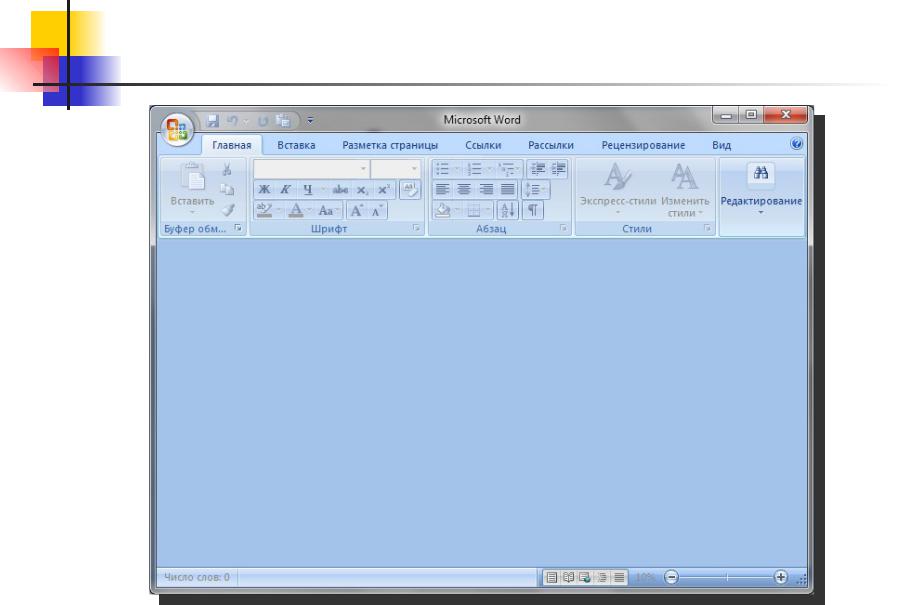Align text left
Viewport: 897px width, 605px height.
click(442, 189)
